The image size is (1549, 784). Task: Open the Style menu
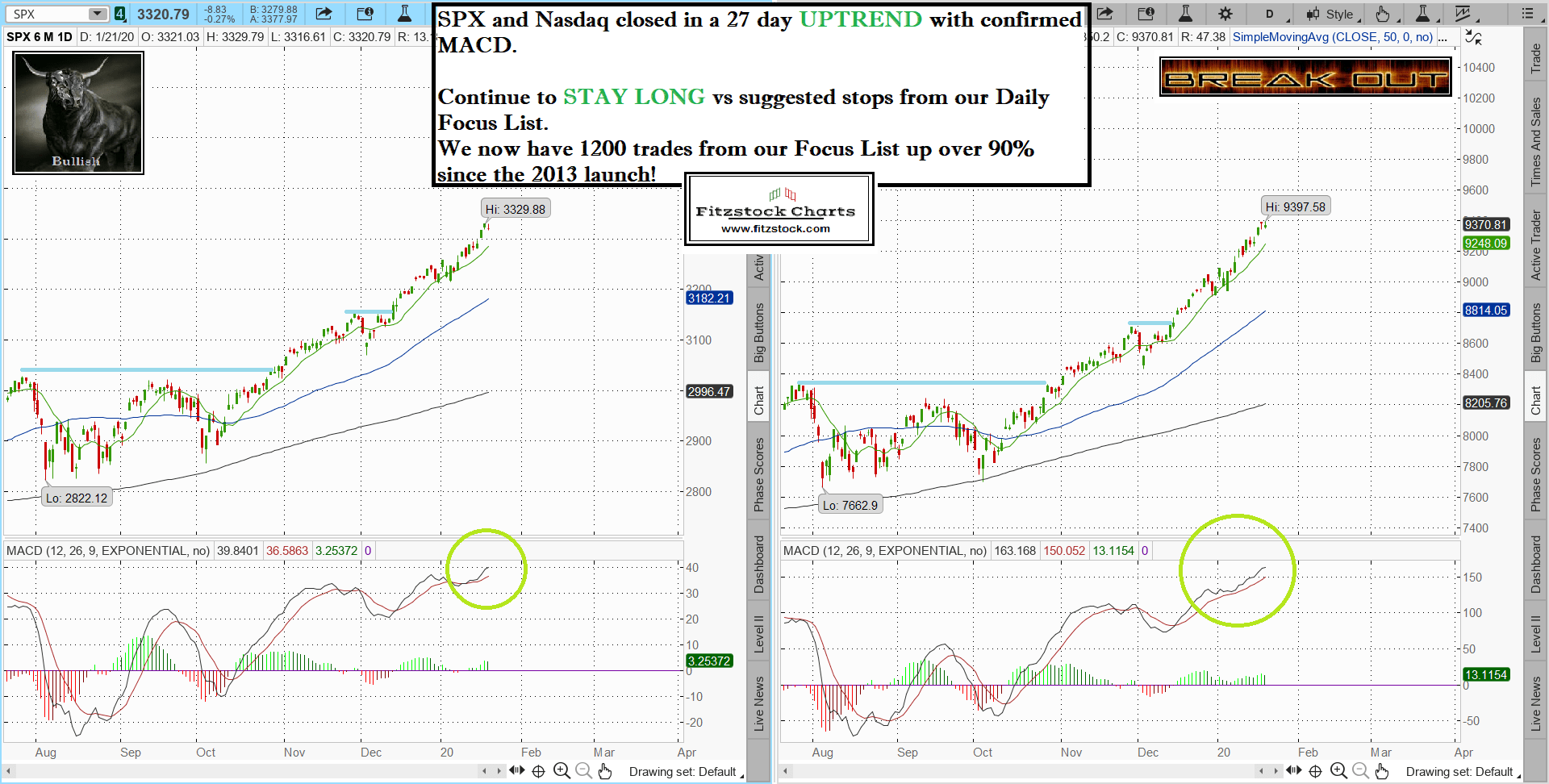click(x=1333, y=14)
